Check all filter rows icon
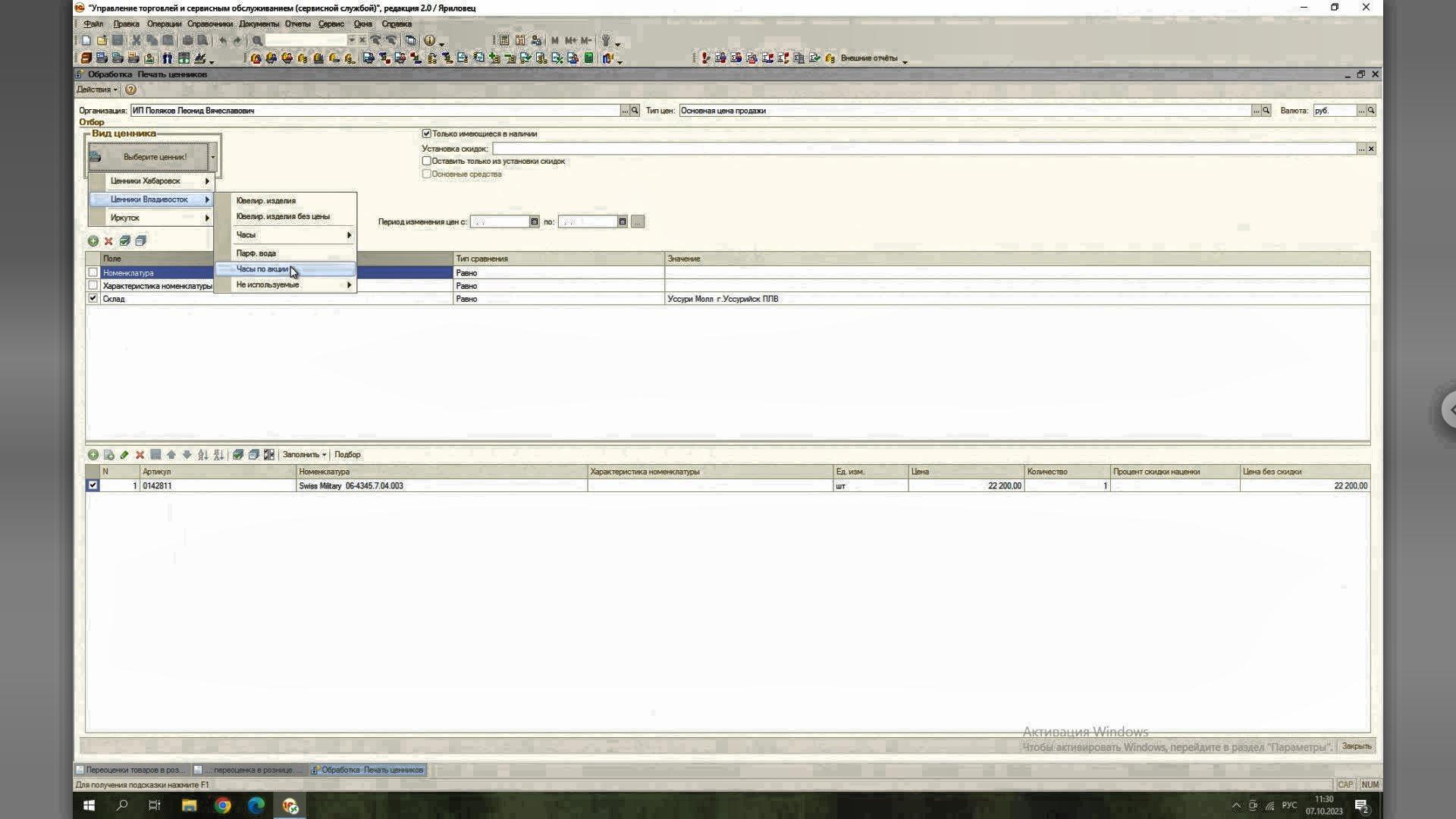The image size is (1456, 819). click(124, 241)
